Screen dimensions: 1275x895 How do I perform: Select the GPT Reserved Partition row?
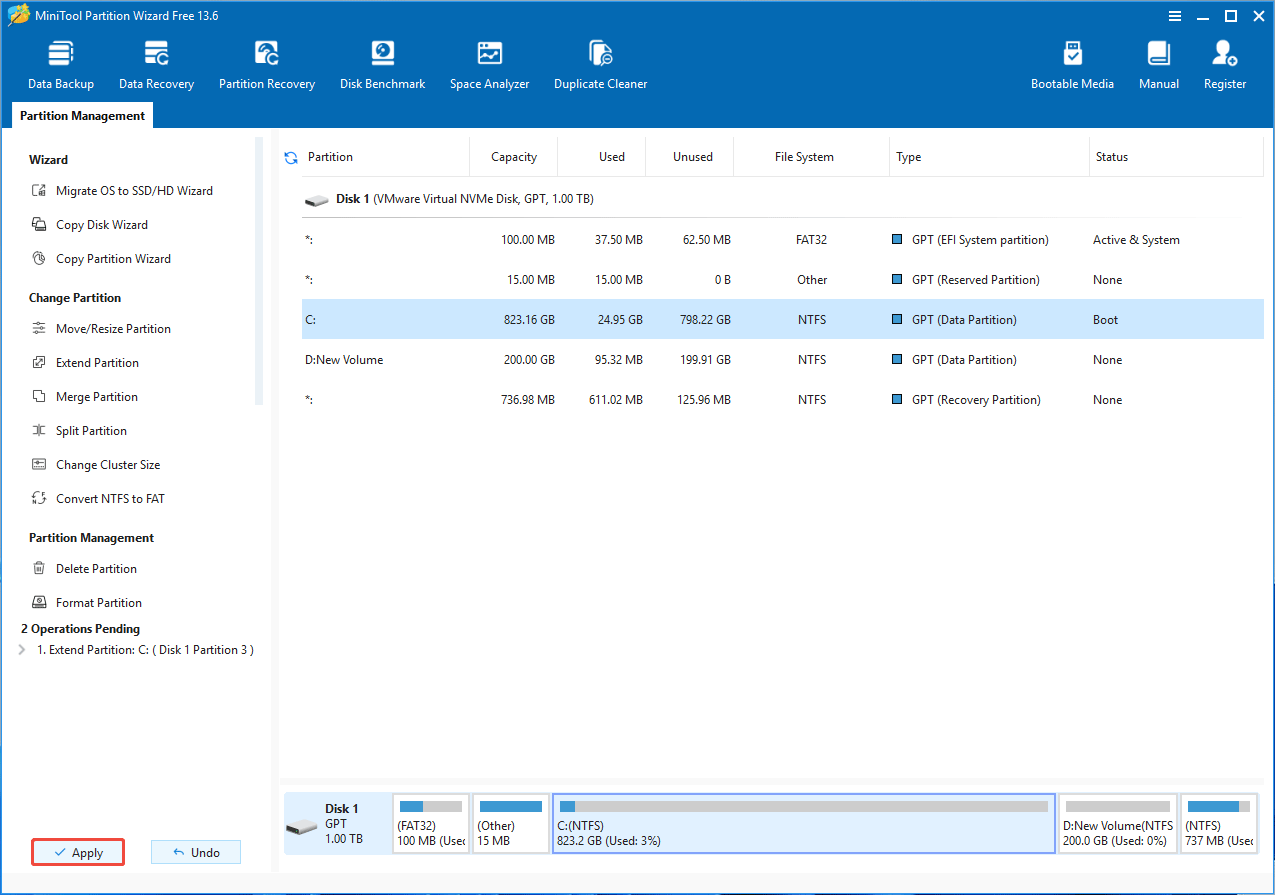click(783, 280)
